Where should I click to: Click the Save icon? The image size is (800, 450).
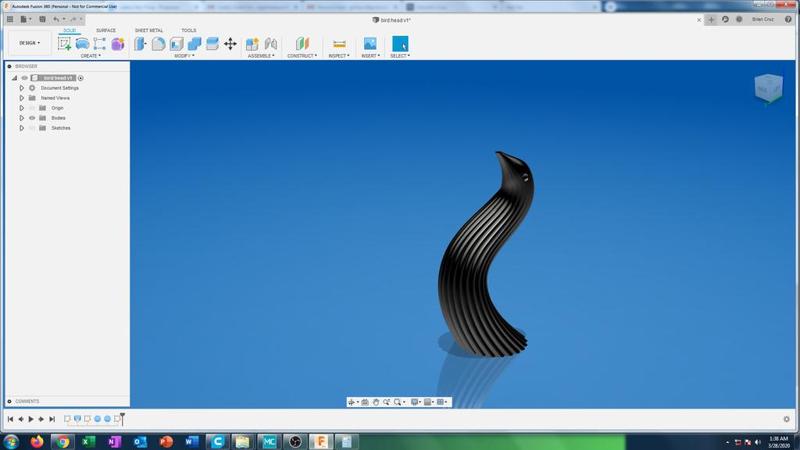coord(42,19)
